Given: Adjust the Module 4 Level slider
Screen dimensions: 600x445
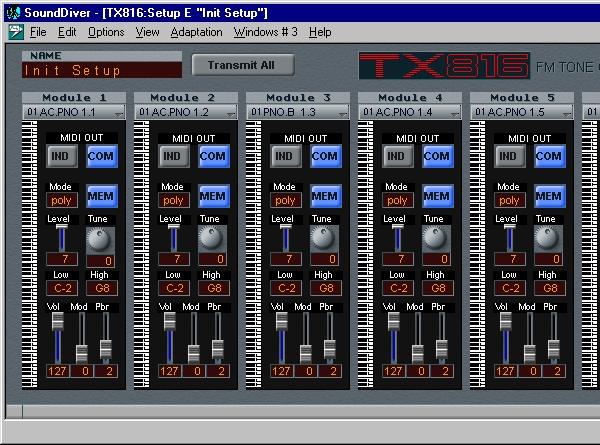Looking at the screenshot, I should tap(398, 238).
